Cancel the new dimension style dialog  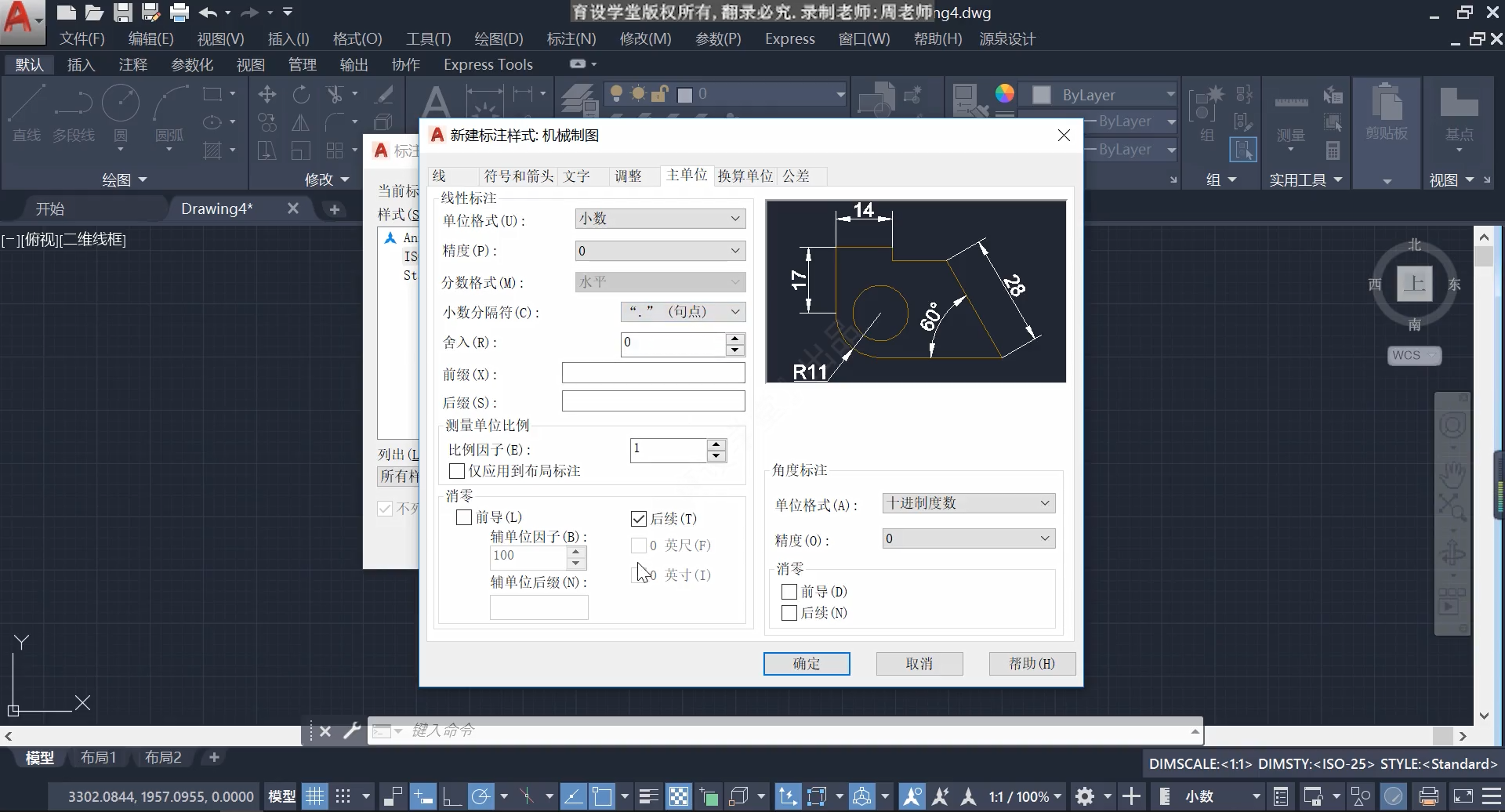coord(919,664)
